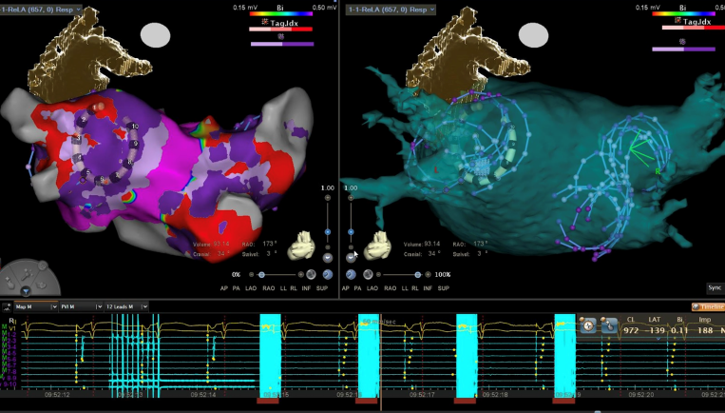Viewport: 725px width, 413px height.
Task: Select LAO view in right map pane
Action: tap(372, 288)
